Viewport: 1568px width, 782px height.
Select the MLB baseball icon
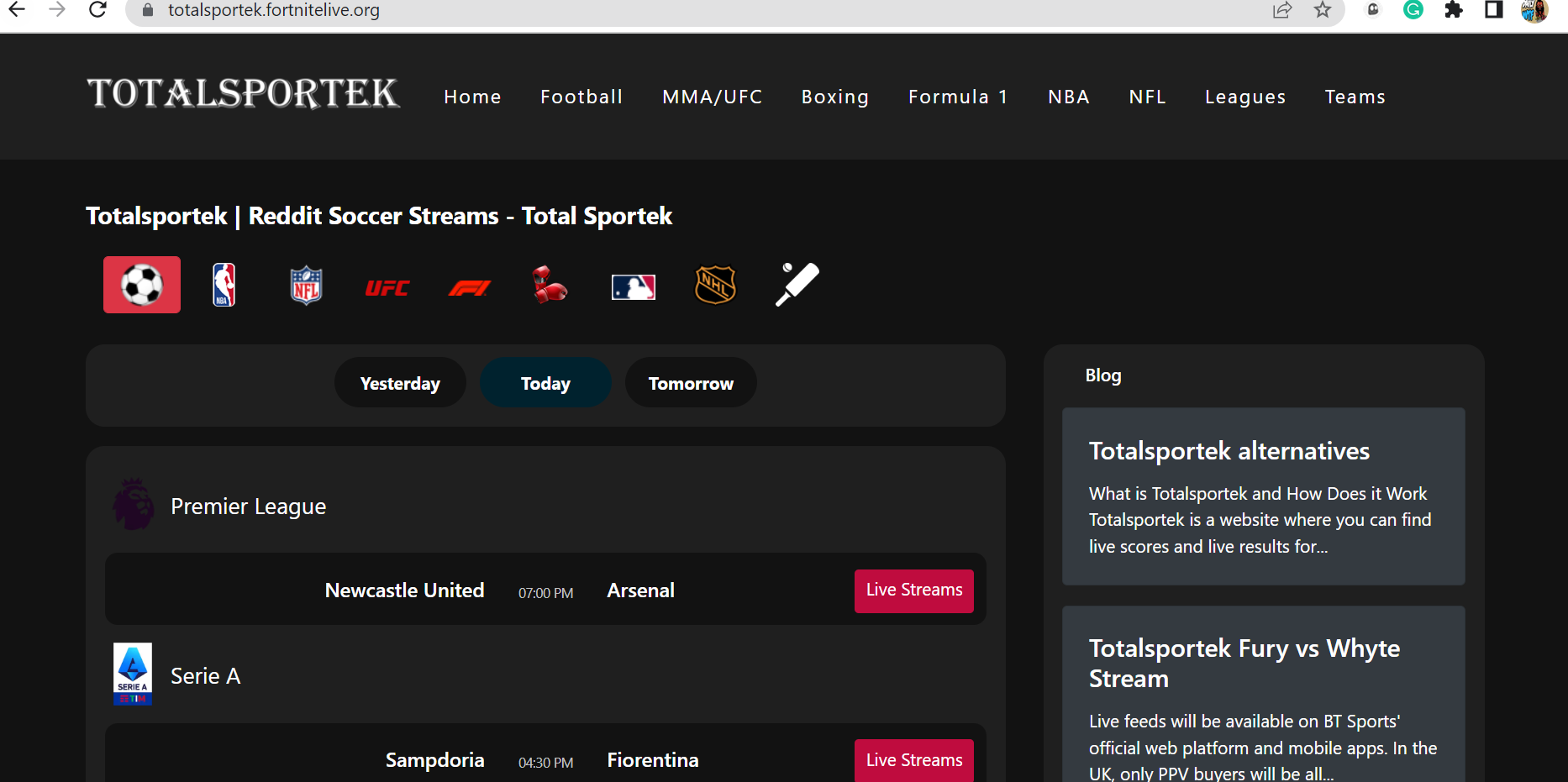634,285
